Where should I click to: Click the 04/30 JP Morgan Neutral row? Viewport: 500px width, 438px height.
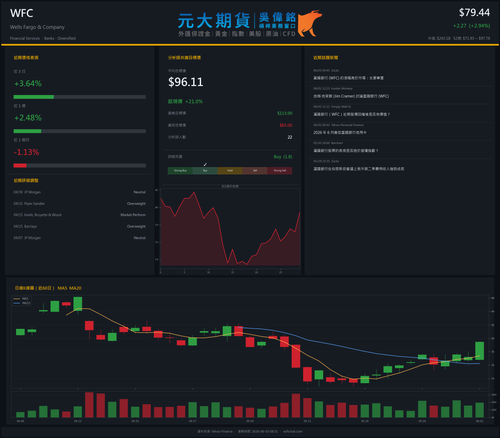coord(79,192)
